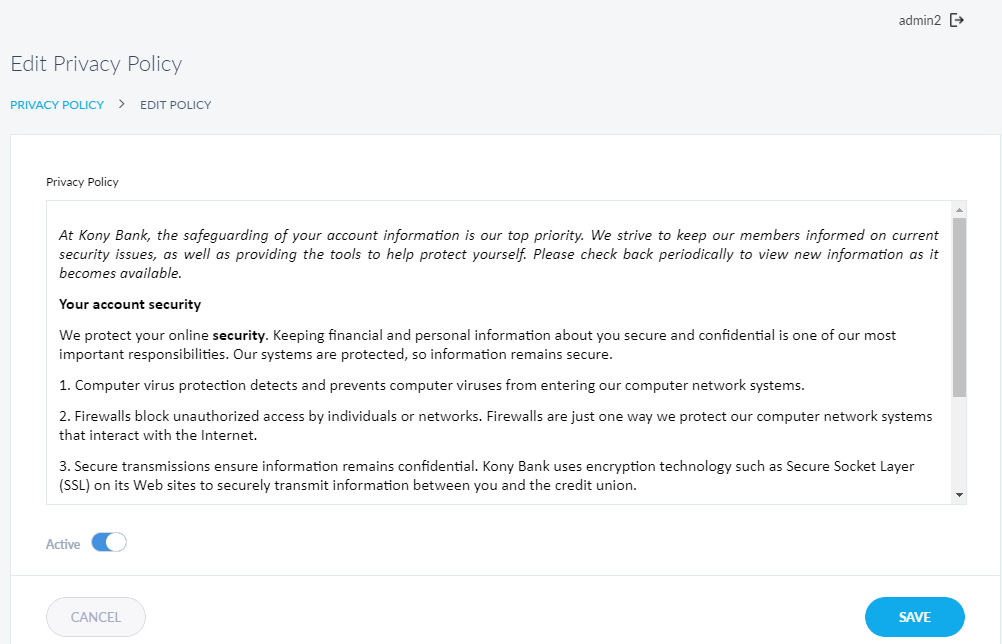This screenshot has width=1002, height=644.
Task: Click the "Your account security" heading
Action: tap(130, 304)
